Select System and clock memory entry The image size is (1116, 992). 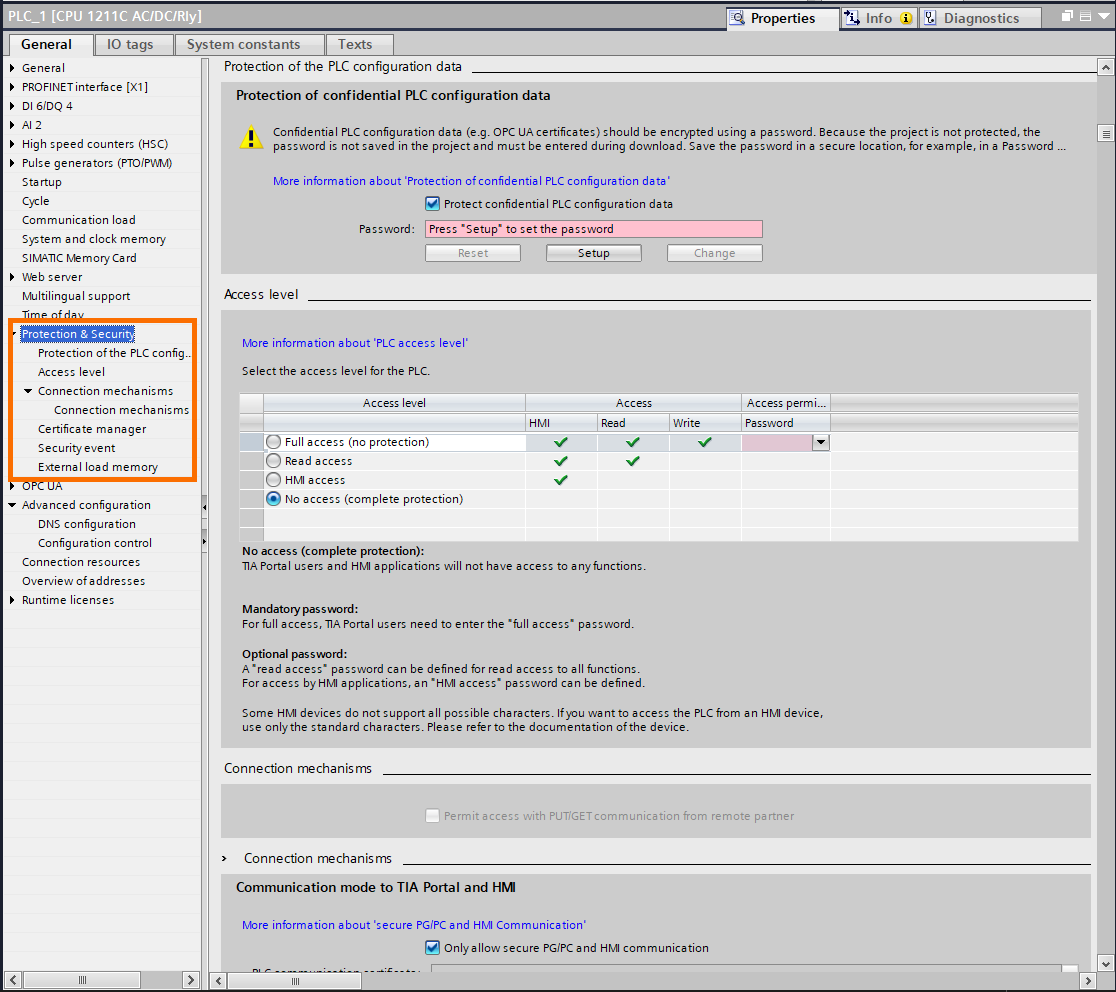[x=94, y=239]
